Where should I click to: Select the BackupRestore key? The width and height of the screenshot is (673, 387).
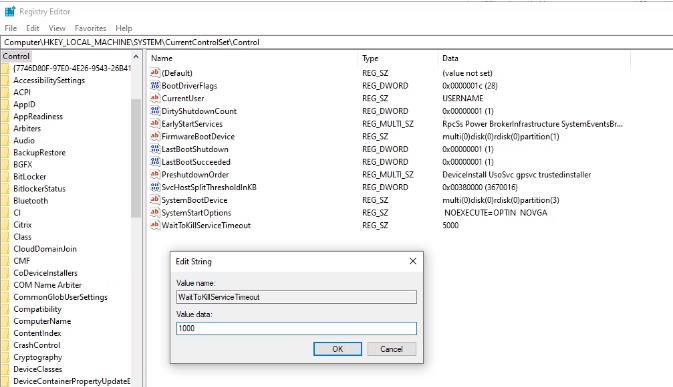(x=39, y=152)
